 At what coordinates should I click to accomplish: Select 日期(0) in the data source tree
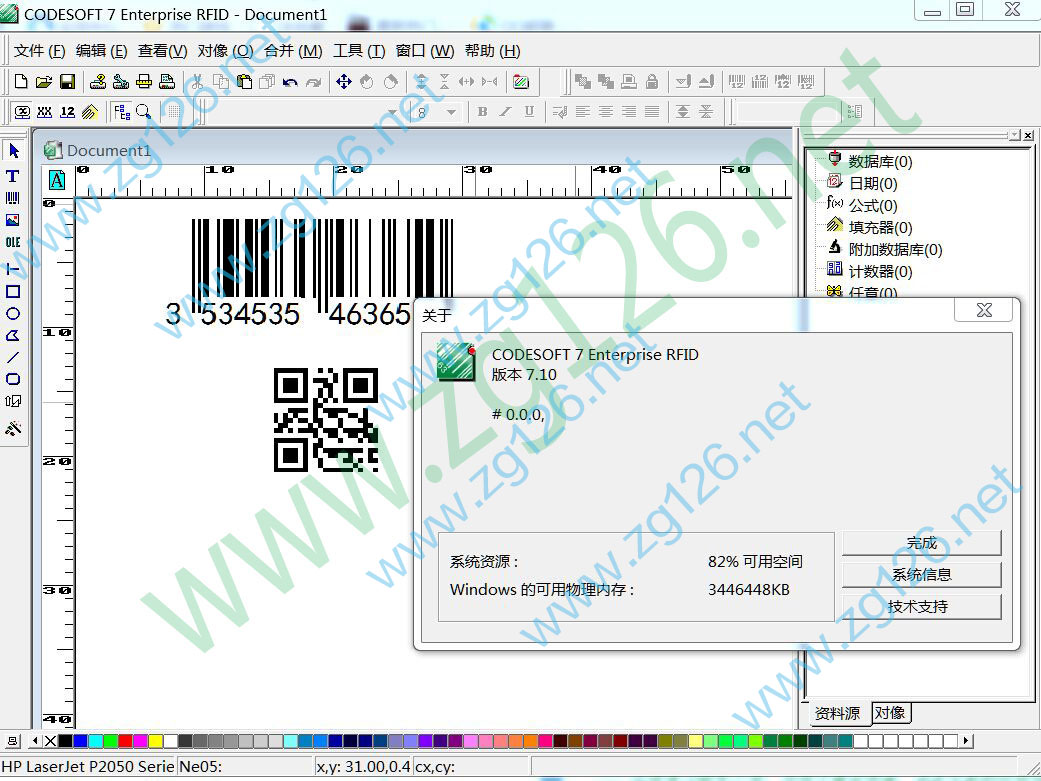(872, 183)
